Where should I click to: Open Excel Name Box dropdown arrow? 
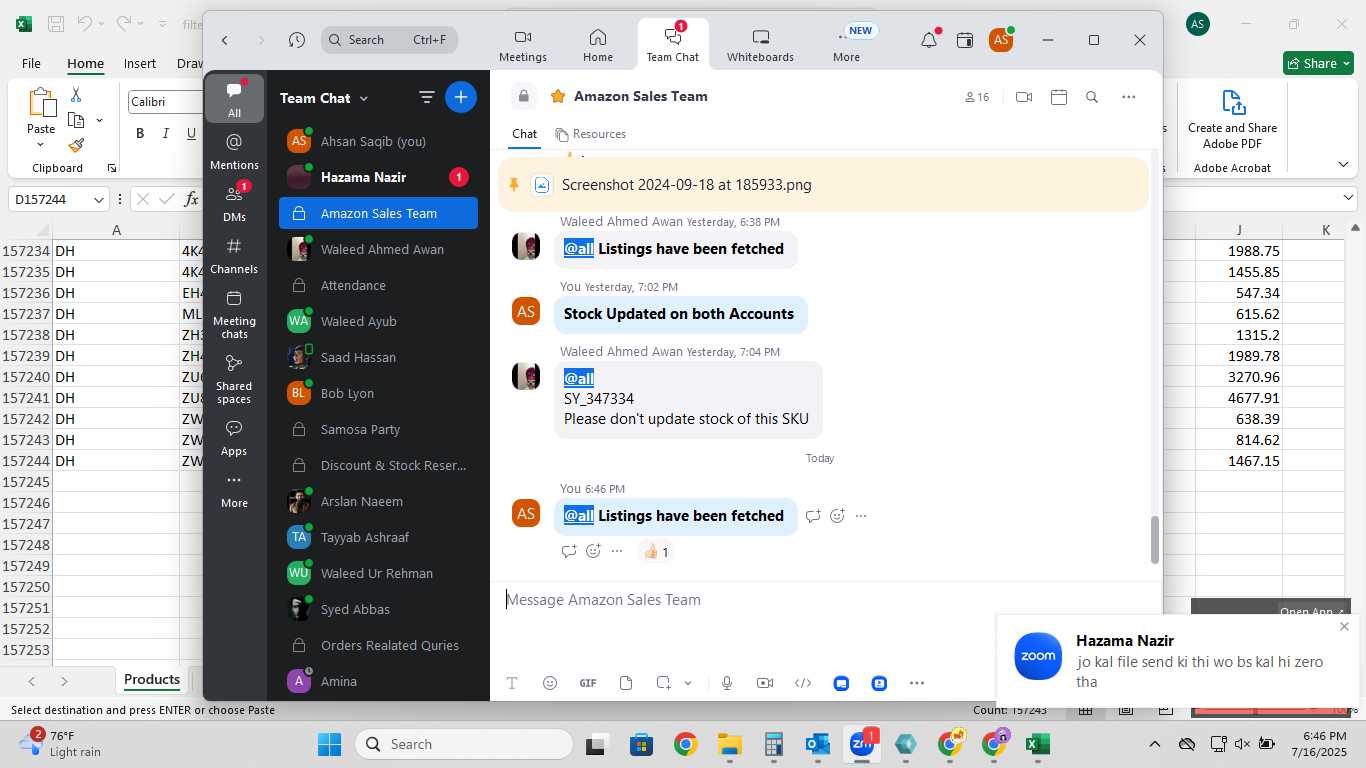pos(98,199)
